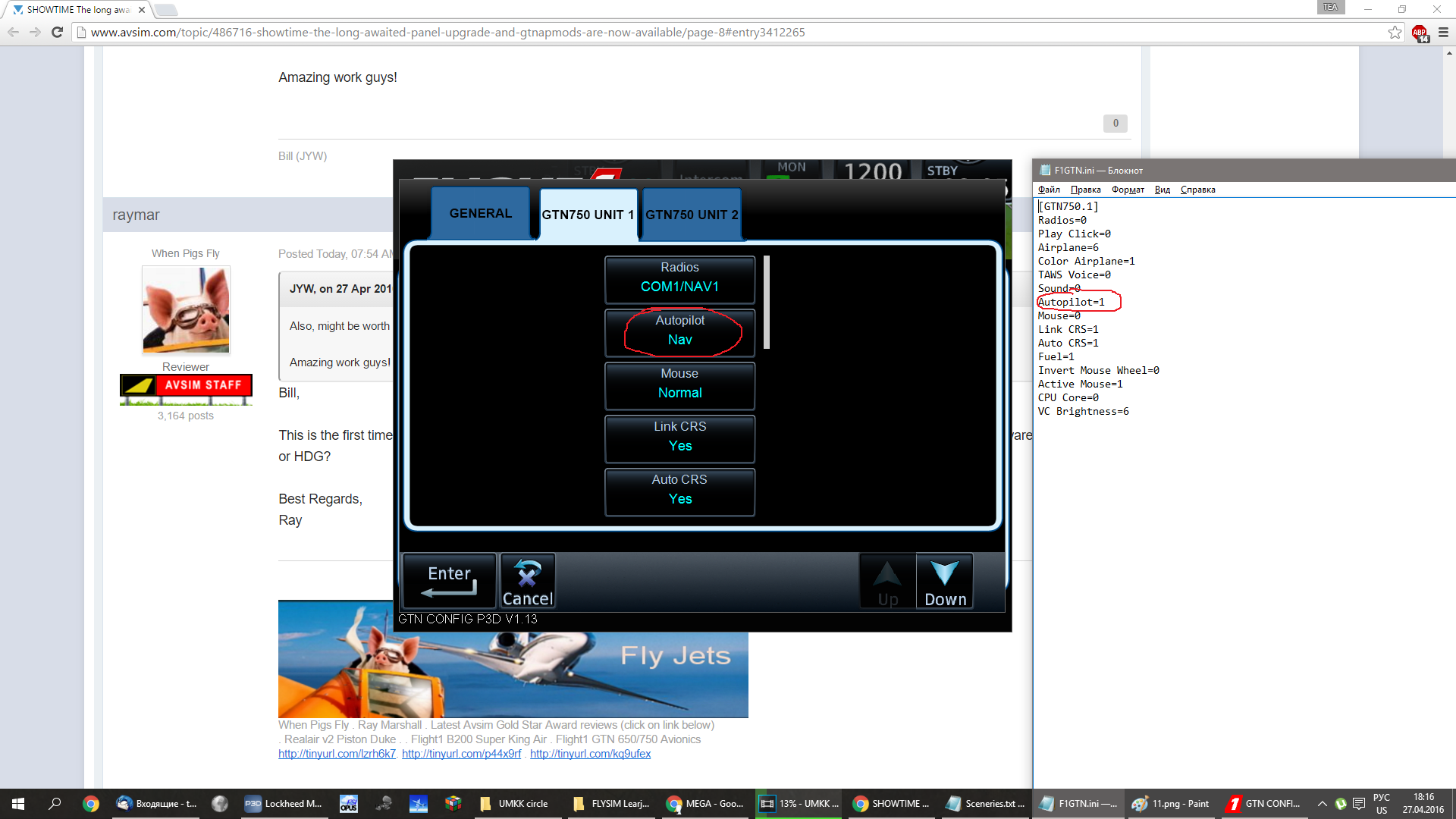Open the 13% UMKK taskbar item
The width and height of the screenshot is (1456, 819).
tap(799, 804)
